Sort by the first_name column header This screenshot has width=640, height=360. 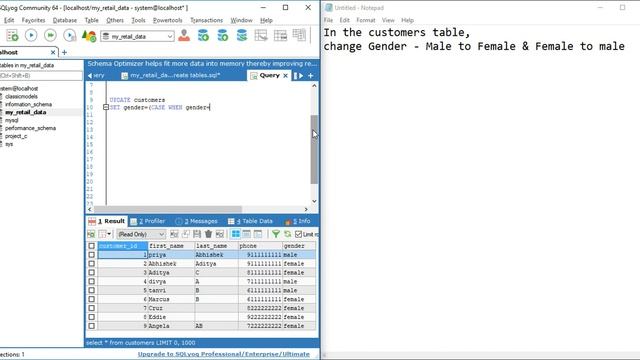click(x=171, y=246)
